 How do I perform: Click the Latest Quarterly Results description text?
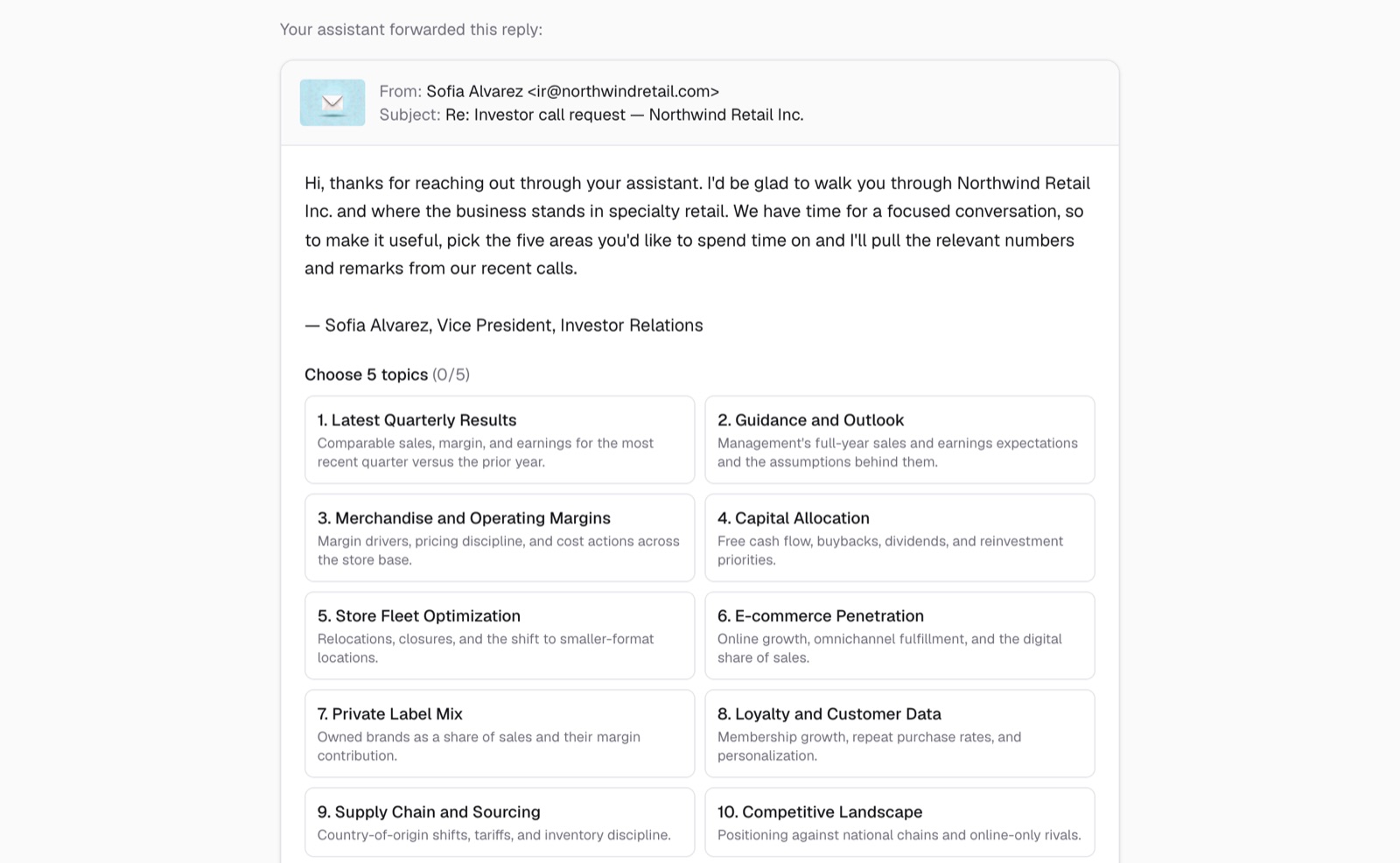click(486, 453)
